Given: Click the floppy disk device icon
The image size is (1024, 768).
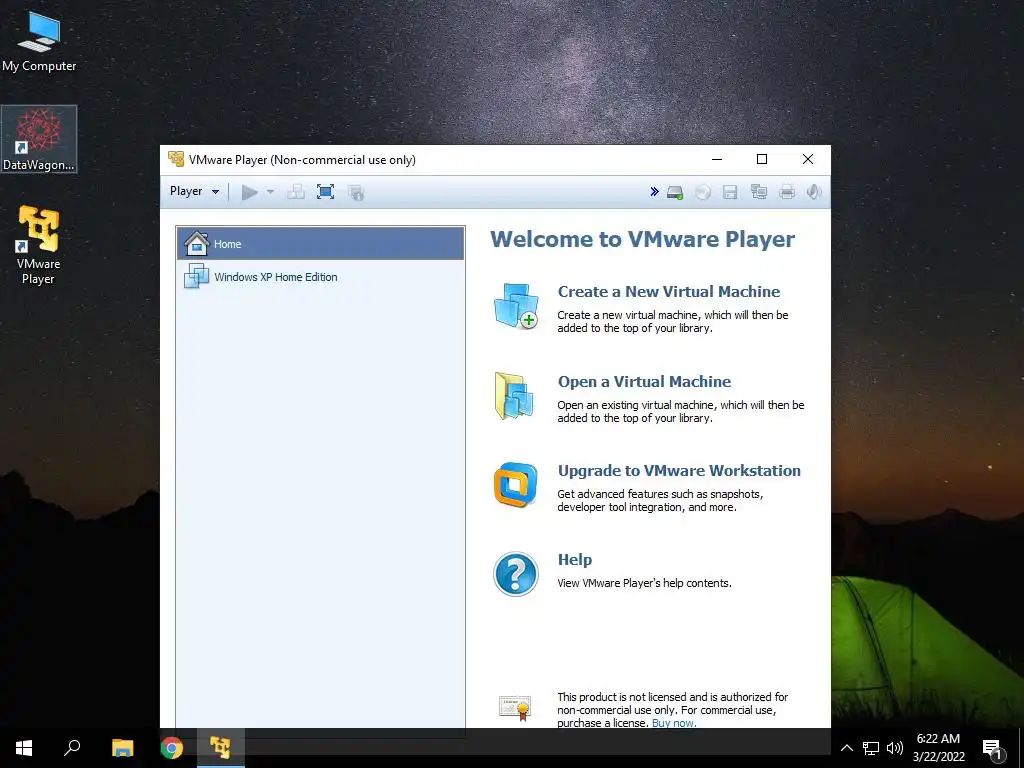Looking at the screenshot, I should [730, 192].
